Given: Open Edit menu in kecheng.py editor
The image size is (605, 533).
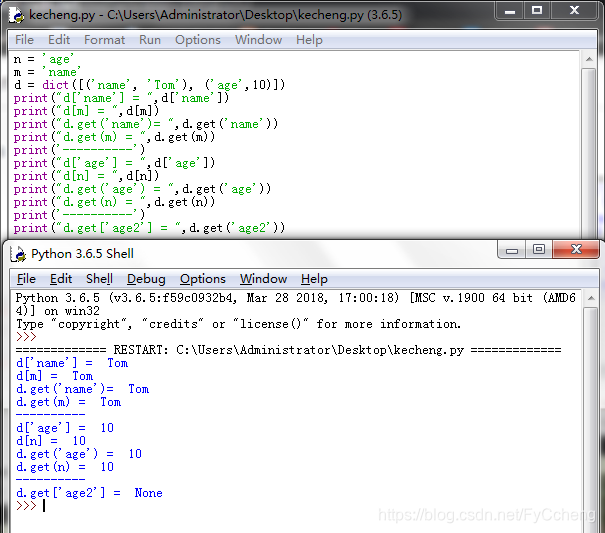Looking at the screenshot, I should pyautogui.click(x=59, y=40).
